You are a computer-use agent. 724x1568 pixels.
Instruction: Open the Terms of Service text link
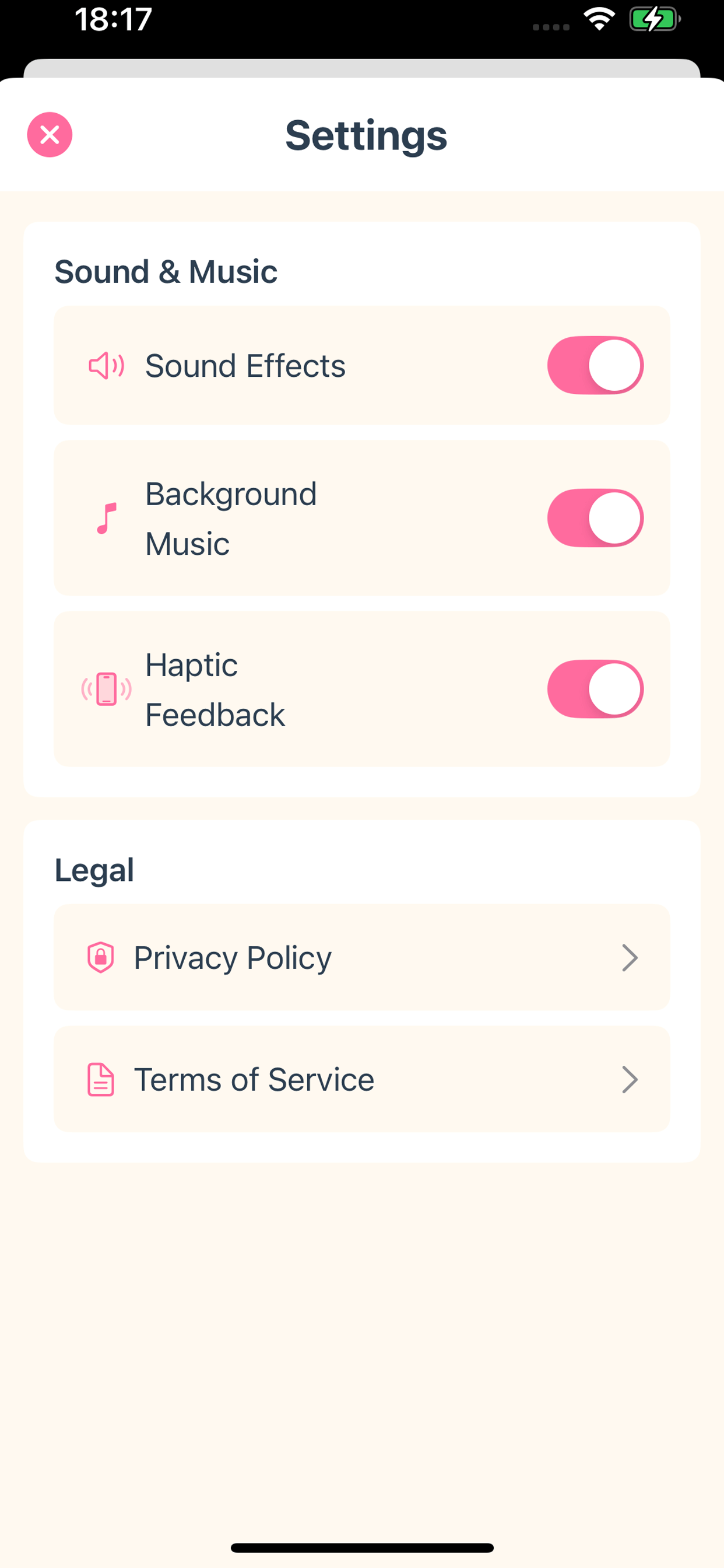(254, 1080)
